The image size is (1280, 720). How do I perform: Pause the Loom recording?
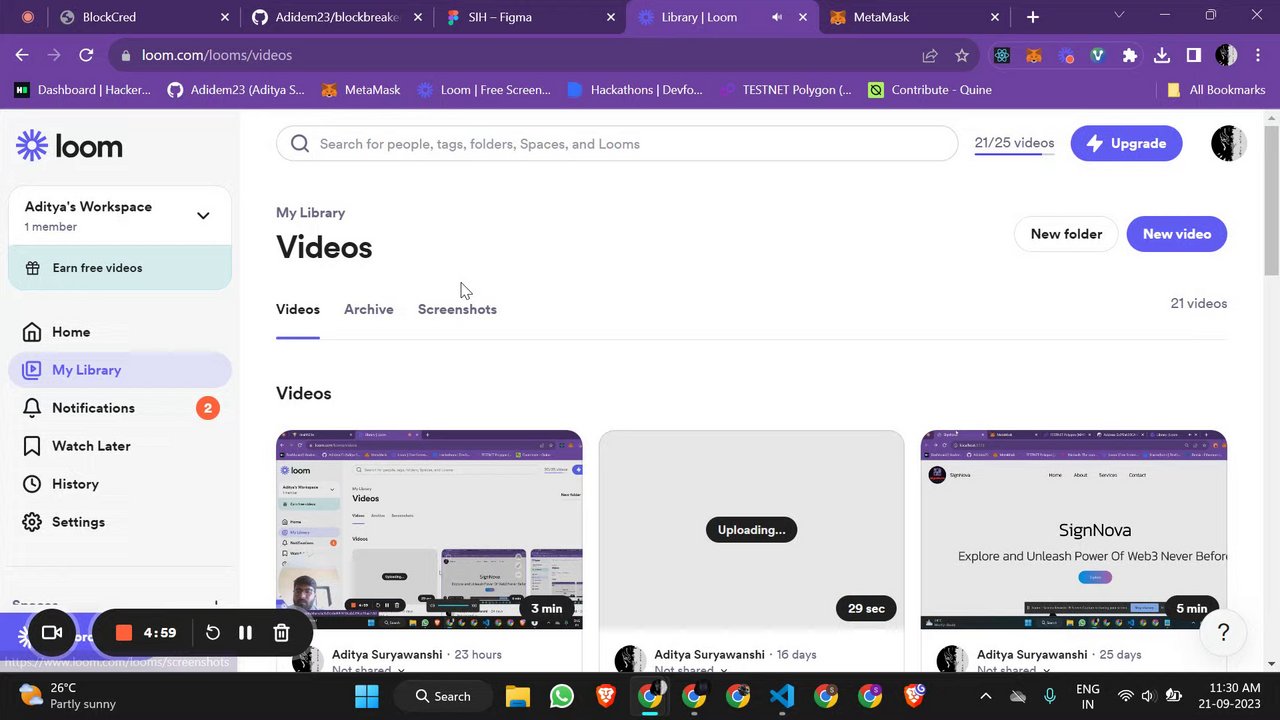pyautogui.click(x=245, y=633)
